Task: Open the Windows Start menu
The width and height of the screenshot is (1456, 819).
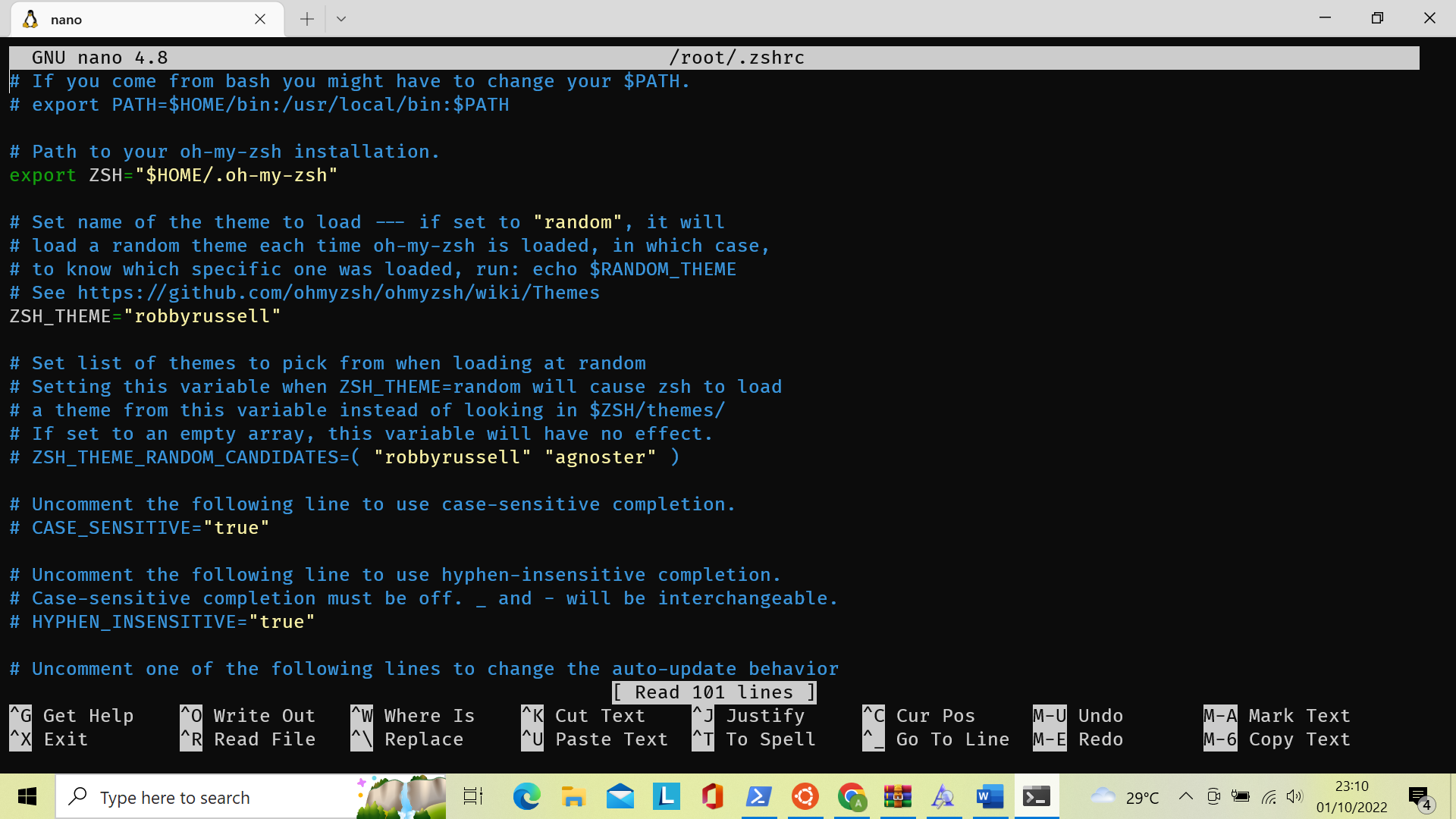Action: (x=27, y=797)
